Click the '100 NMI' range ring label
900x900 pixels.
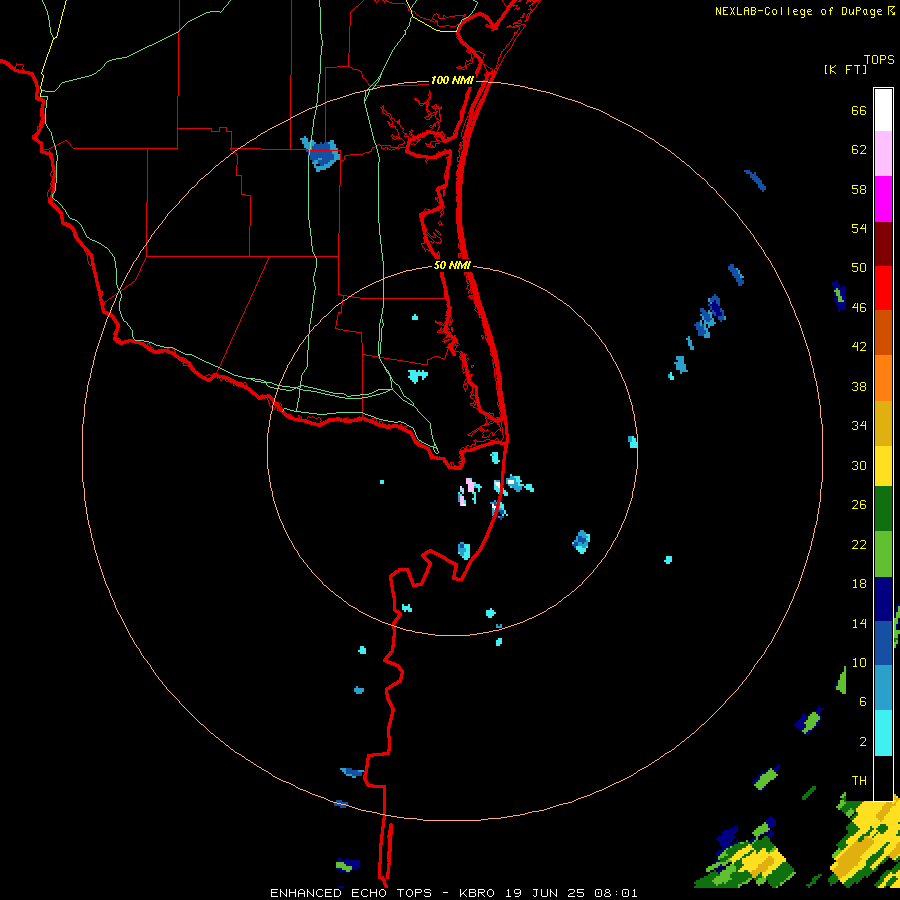(x=452, y=80)
